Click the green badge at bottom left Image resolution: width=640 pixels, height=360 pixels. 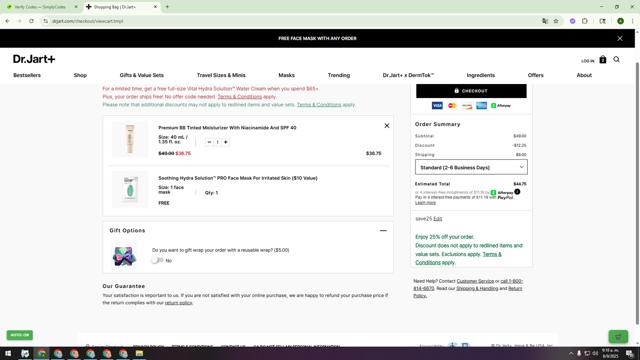pos(20,335)
